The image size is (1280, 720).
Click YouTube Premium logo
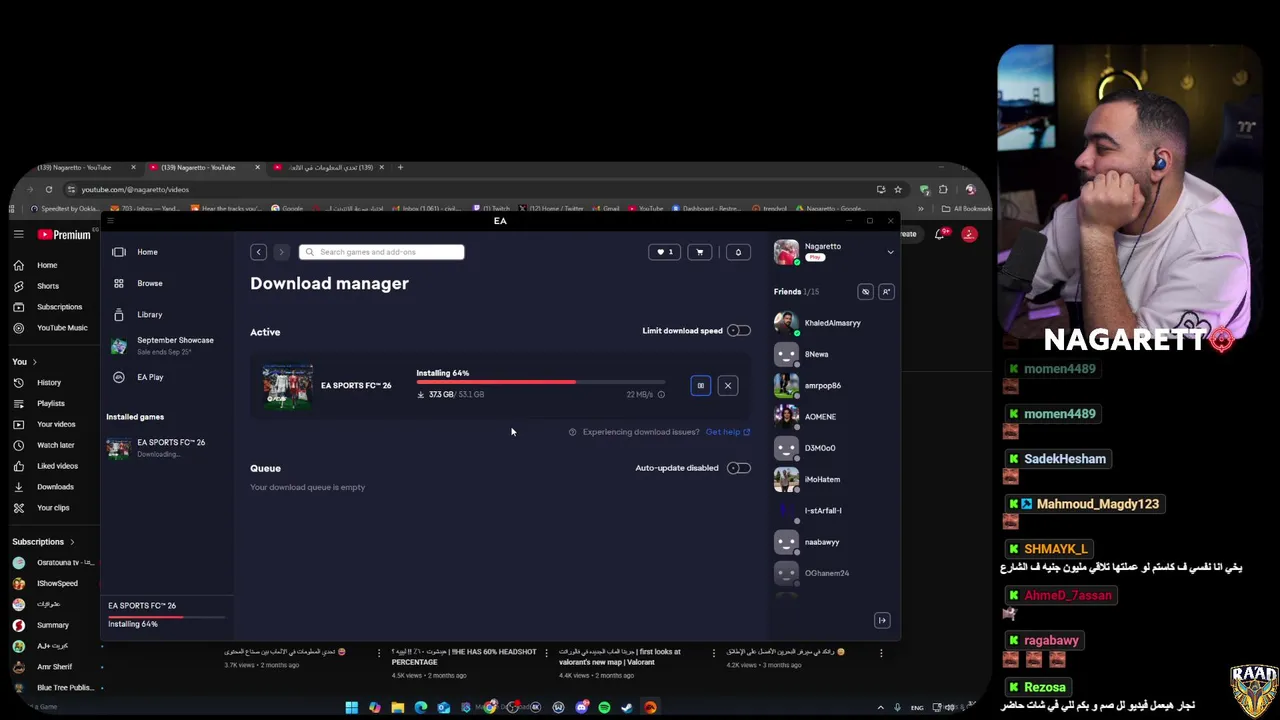click(65, 235)
